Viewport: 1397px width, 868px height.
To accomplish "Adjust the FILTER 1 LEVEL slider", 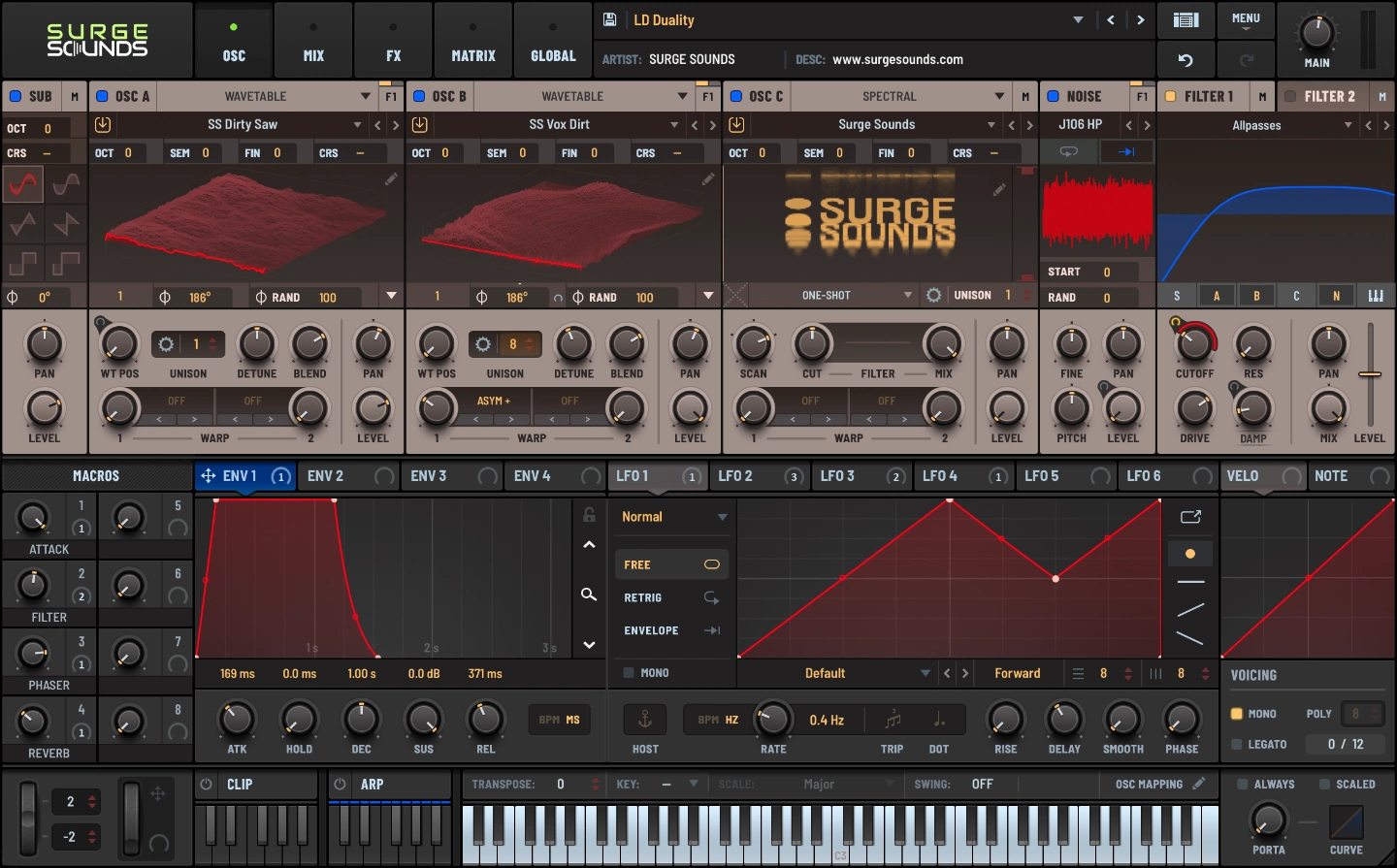I will pyautogui.click(x=1370, y=374).
